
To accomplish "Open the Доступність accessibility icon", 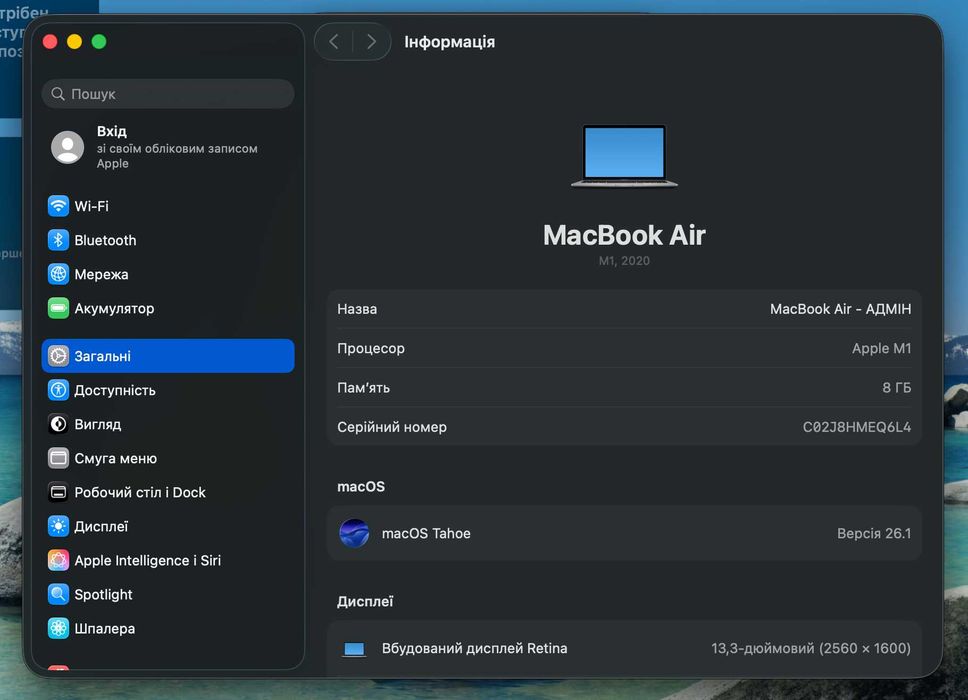I will pyautogui.click(x=58, y=390).
